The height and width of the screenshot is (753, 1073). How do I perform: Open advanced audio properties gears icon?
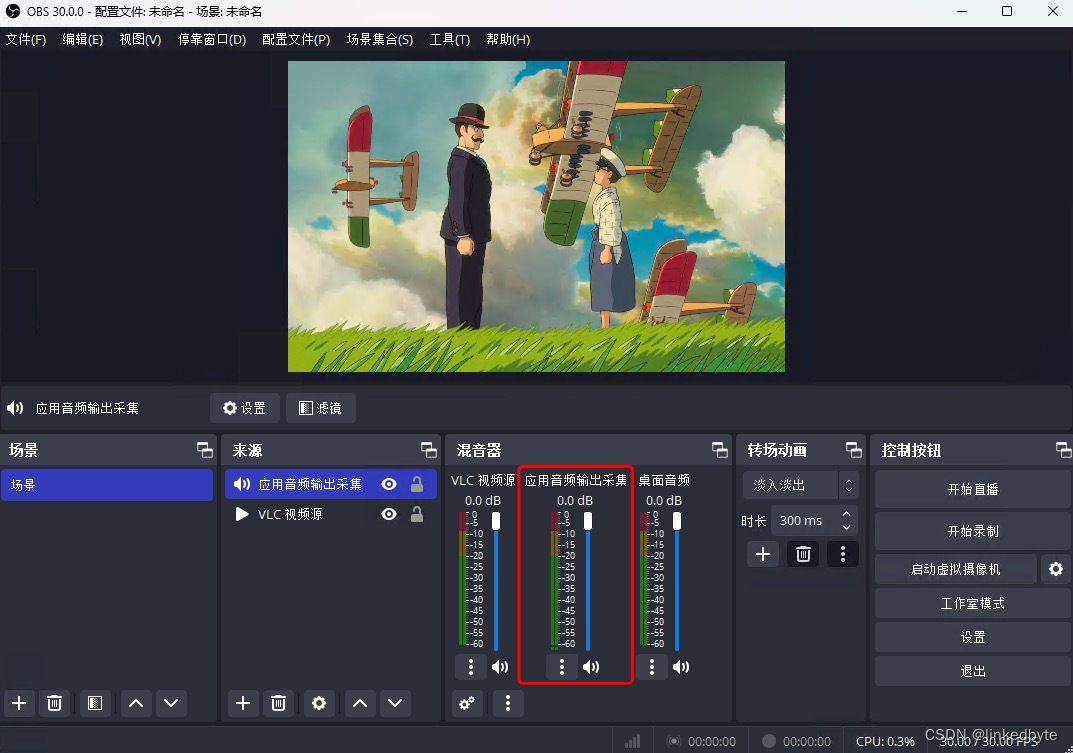pyautogui.click(x=467, y=703)
